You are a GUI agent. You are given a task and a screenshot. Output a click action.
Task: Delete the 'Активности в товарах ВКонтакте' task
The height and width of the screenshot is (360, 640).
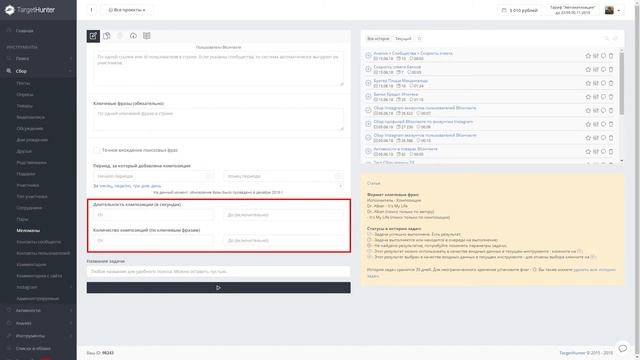point(611,151)
